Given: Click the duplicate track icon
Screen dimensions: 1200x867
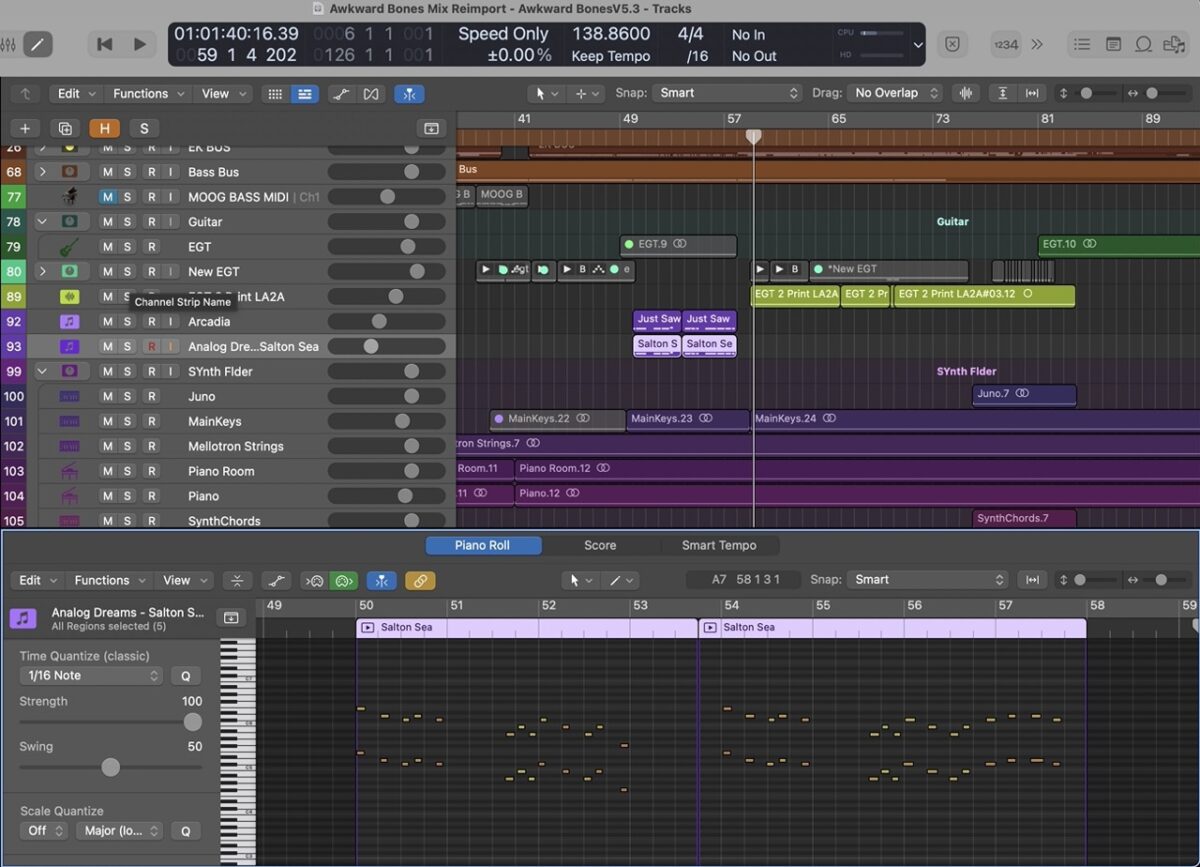Looking at the screenshot, I should coord(65,128).
